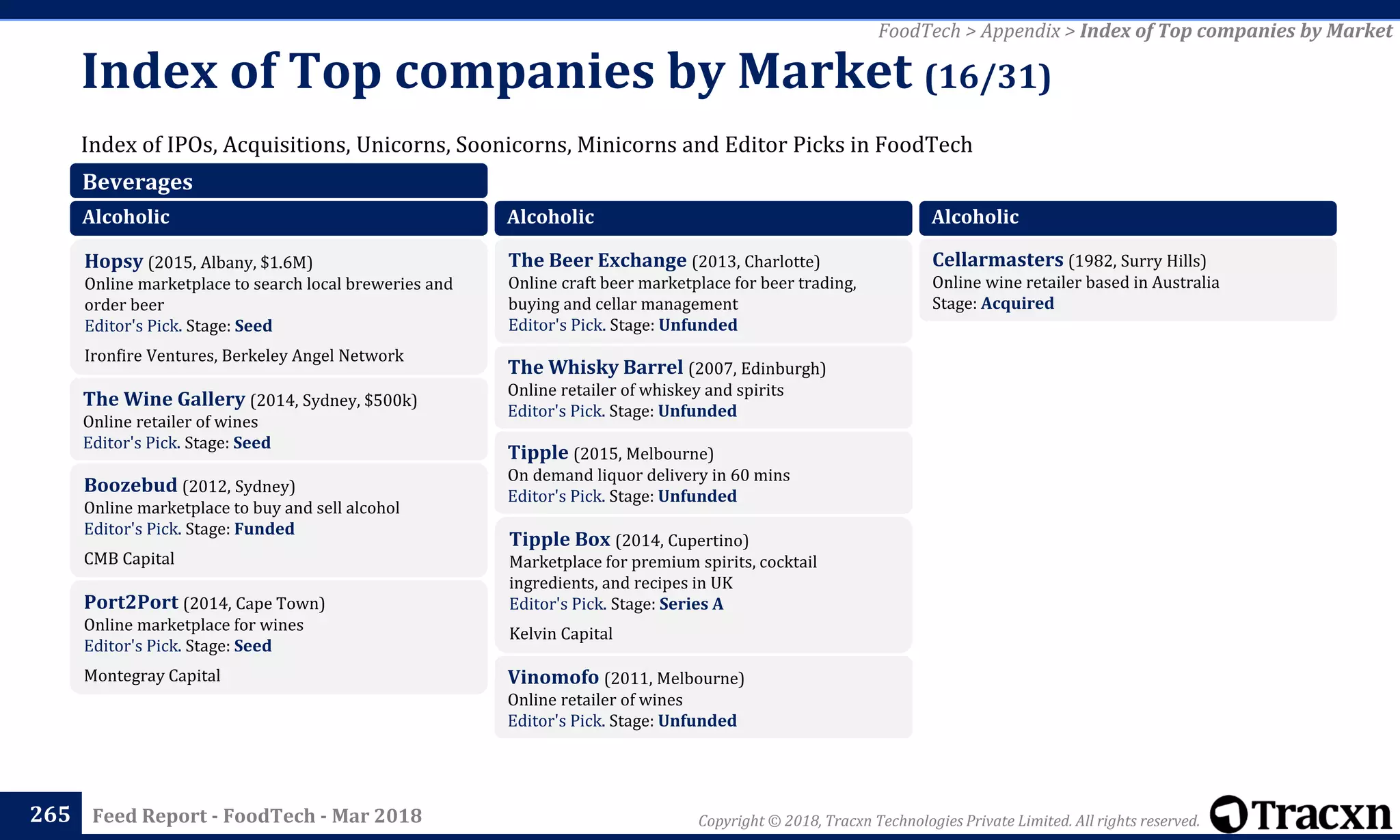Click the Acquired stage for Cellarmasters
Screen dimensions: 1400x840
click(1017, 303)
